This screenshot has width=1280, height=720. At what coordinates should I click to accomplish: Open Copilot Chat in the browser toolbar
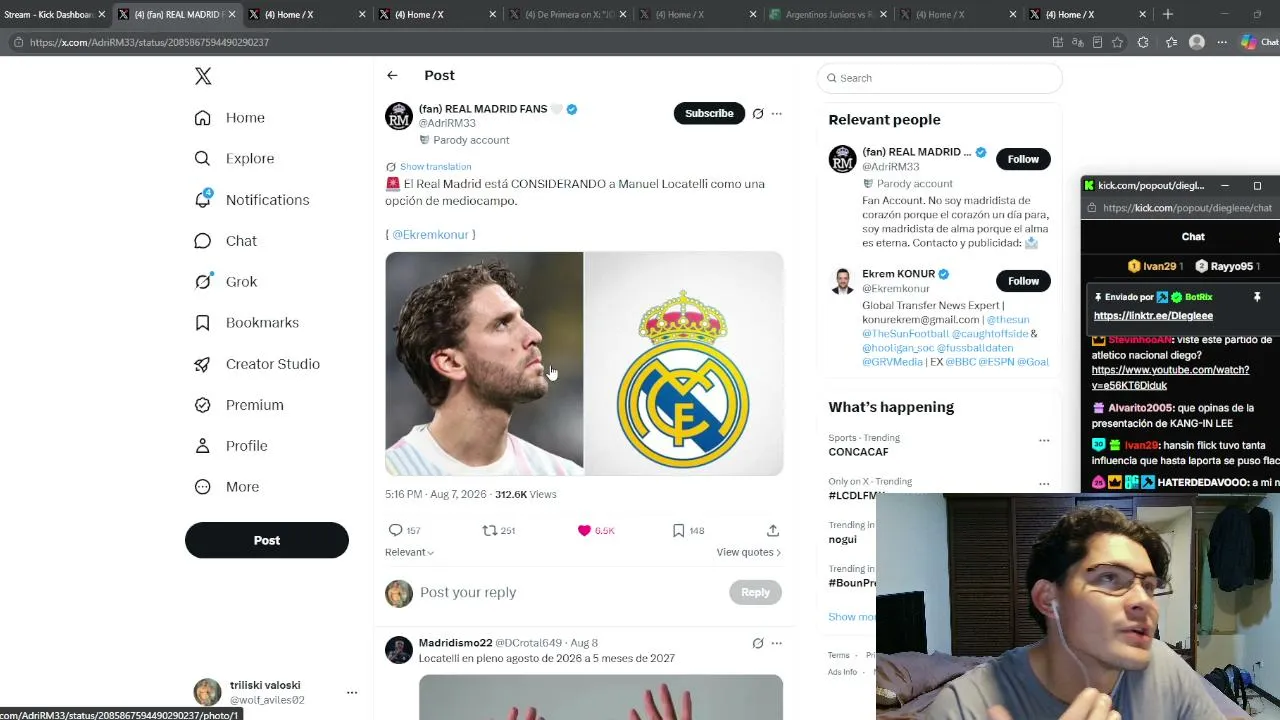pyautogui.click(x=1259, y=42)
